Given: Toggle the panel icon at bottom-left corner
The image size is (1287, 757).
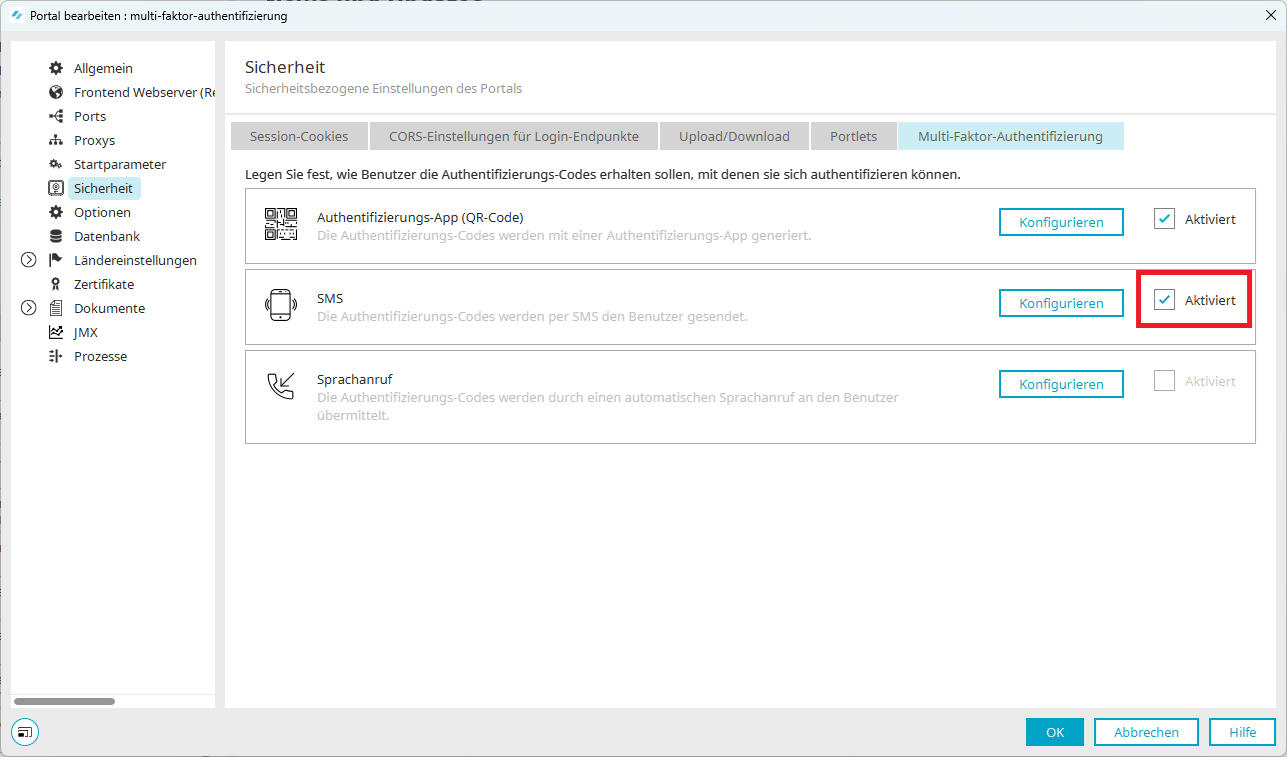Looking at the screenshot, I should 25,732.
